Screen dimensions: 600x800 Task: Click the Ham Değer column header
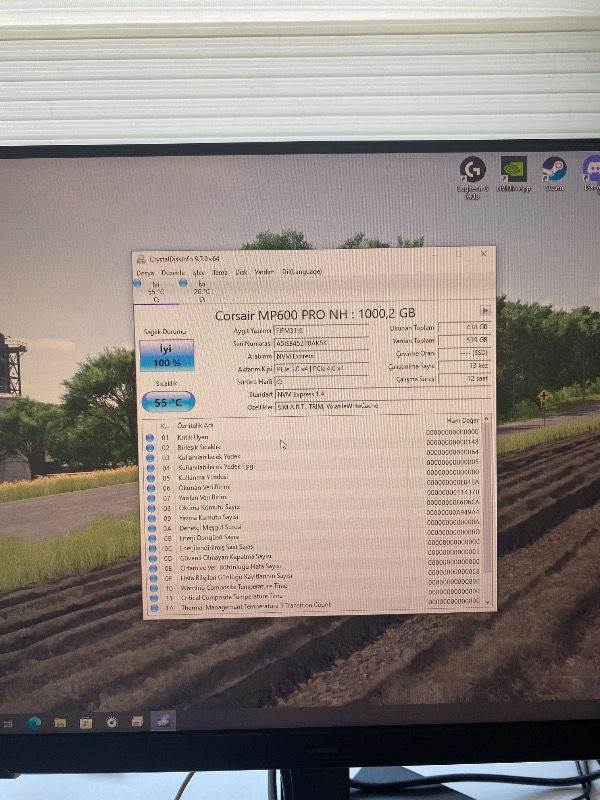point(463,421)
